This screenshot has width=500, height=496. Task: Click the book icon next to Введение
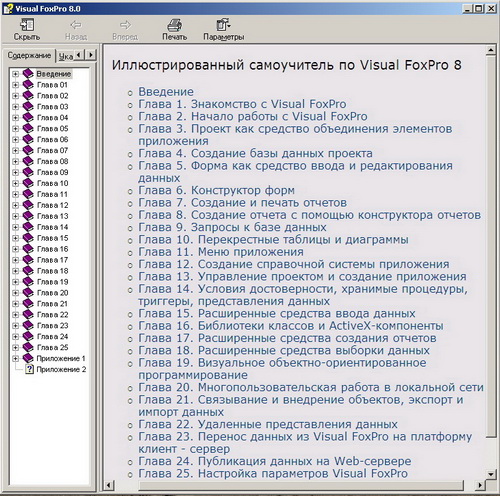coord(28,74)
